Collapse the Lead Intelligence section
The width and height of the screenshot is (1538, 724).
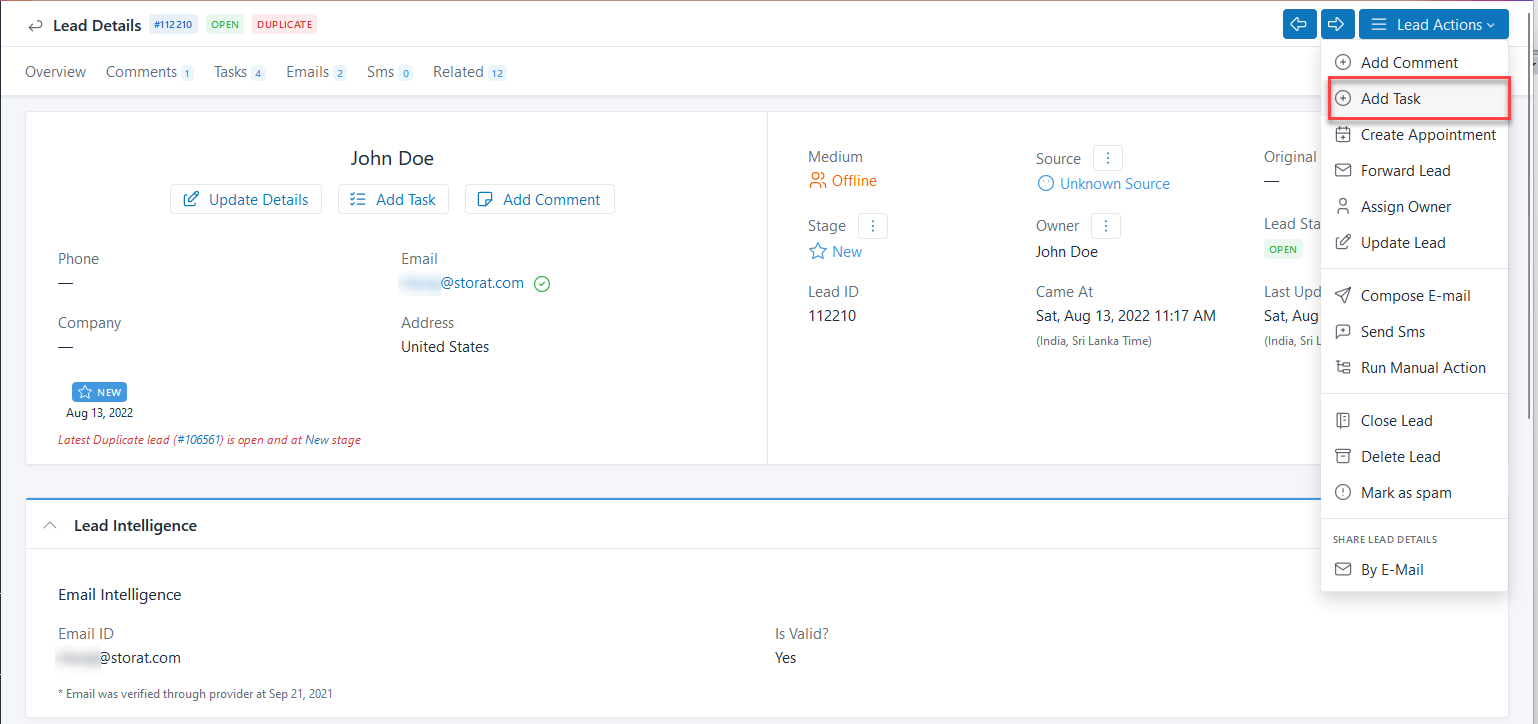(x=50, y=524)
